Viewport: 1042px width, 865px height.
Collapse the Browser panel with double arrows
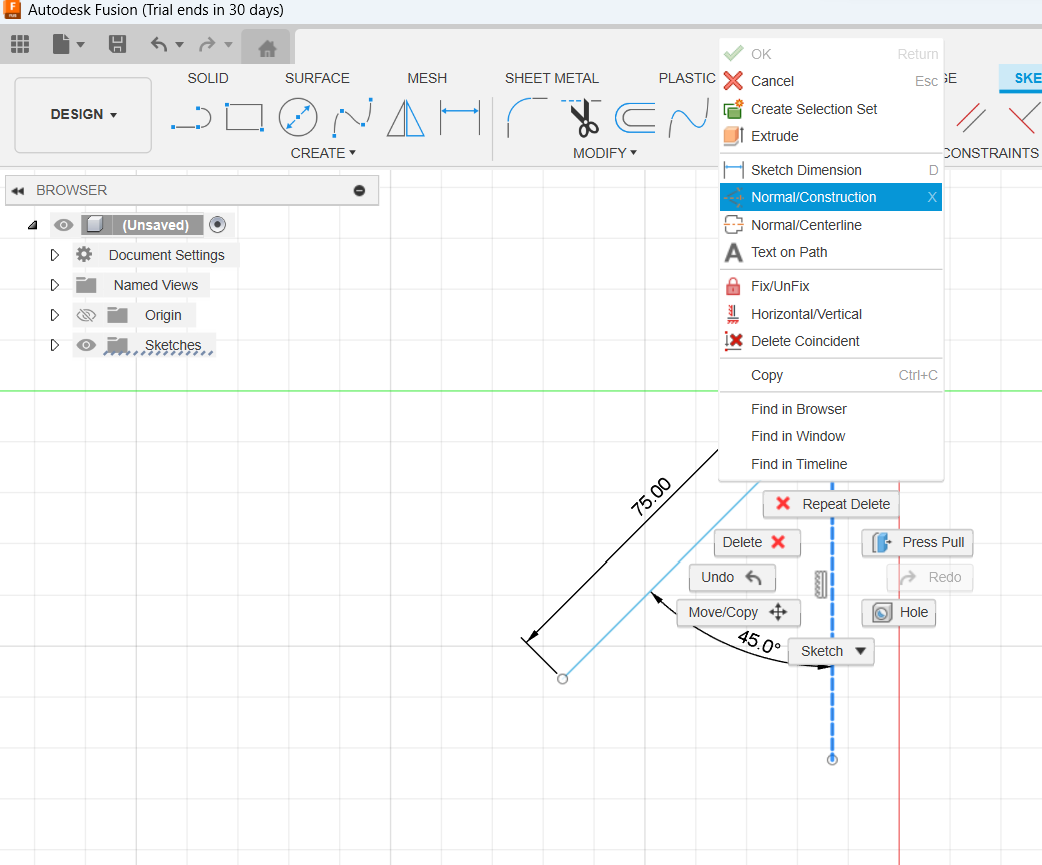pos(18,191)
